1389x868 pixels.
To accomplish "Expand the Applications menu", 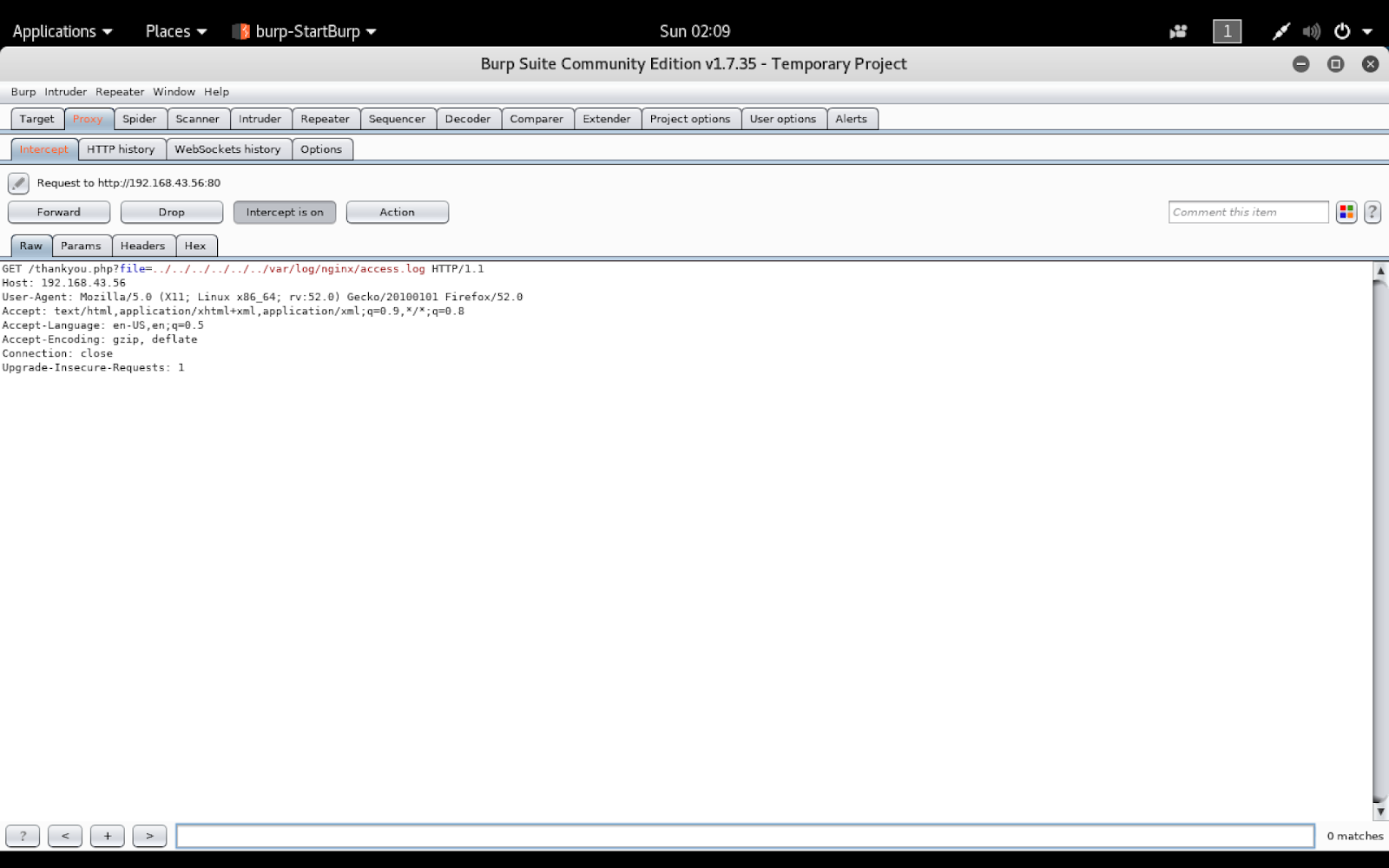I will click(x=63, y=31).
